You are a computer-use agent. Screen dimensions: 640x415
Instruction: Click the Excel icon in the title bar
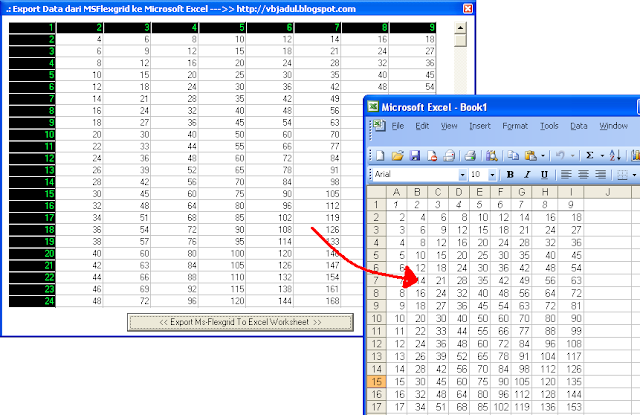373,107
